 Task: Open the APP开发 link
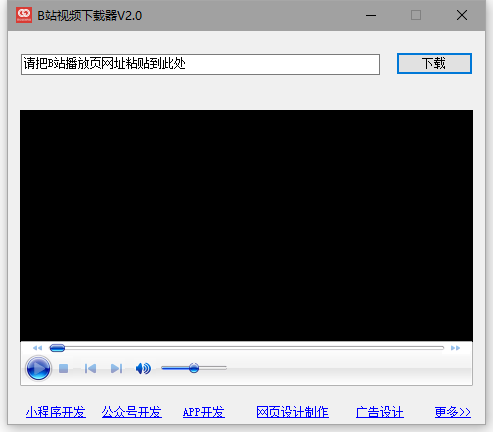click(204, 412)
